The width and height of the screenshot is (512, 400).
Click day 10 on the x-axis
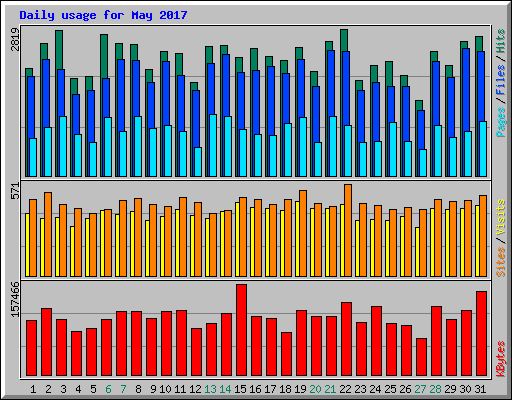[x=165, y=389]
